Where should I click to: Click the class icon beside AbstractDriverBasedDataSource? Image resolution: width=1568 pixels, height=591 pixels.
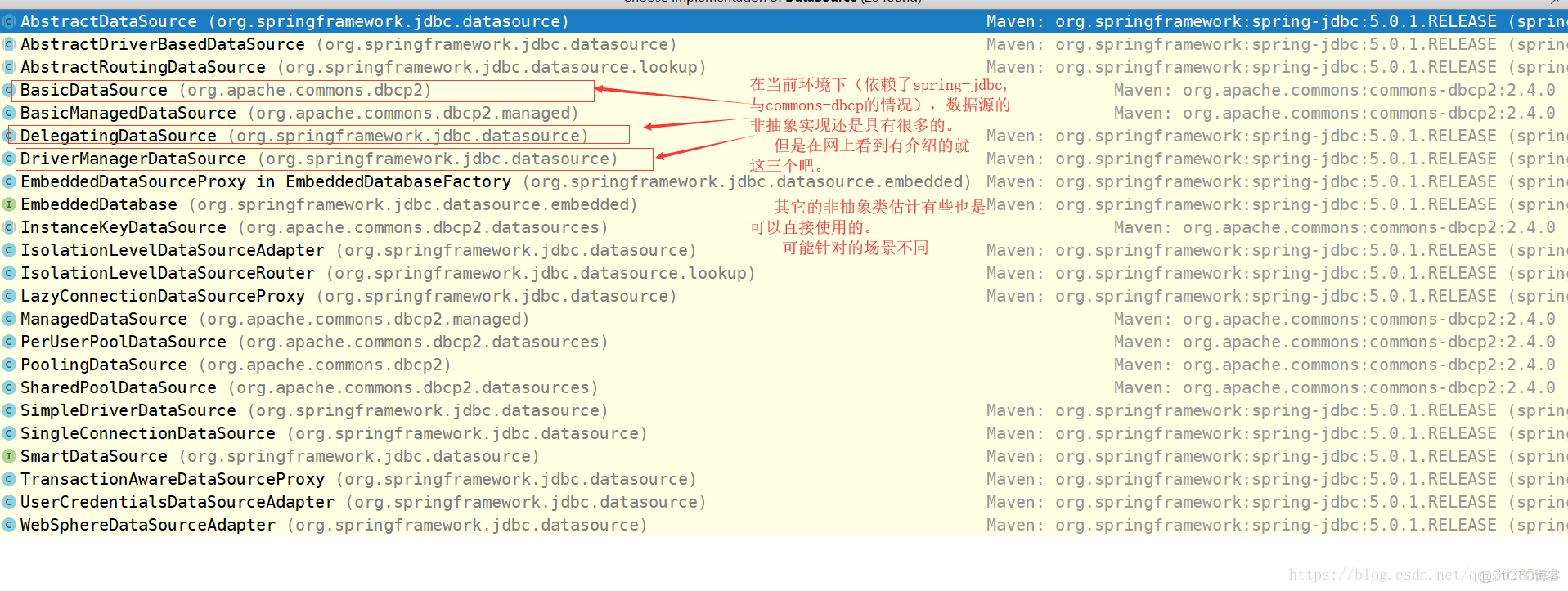pos(8,44)
